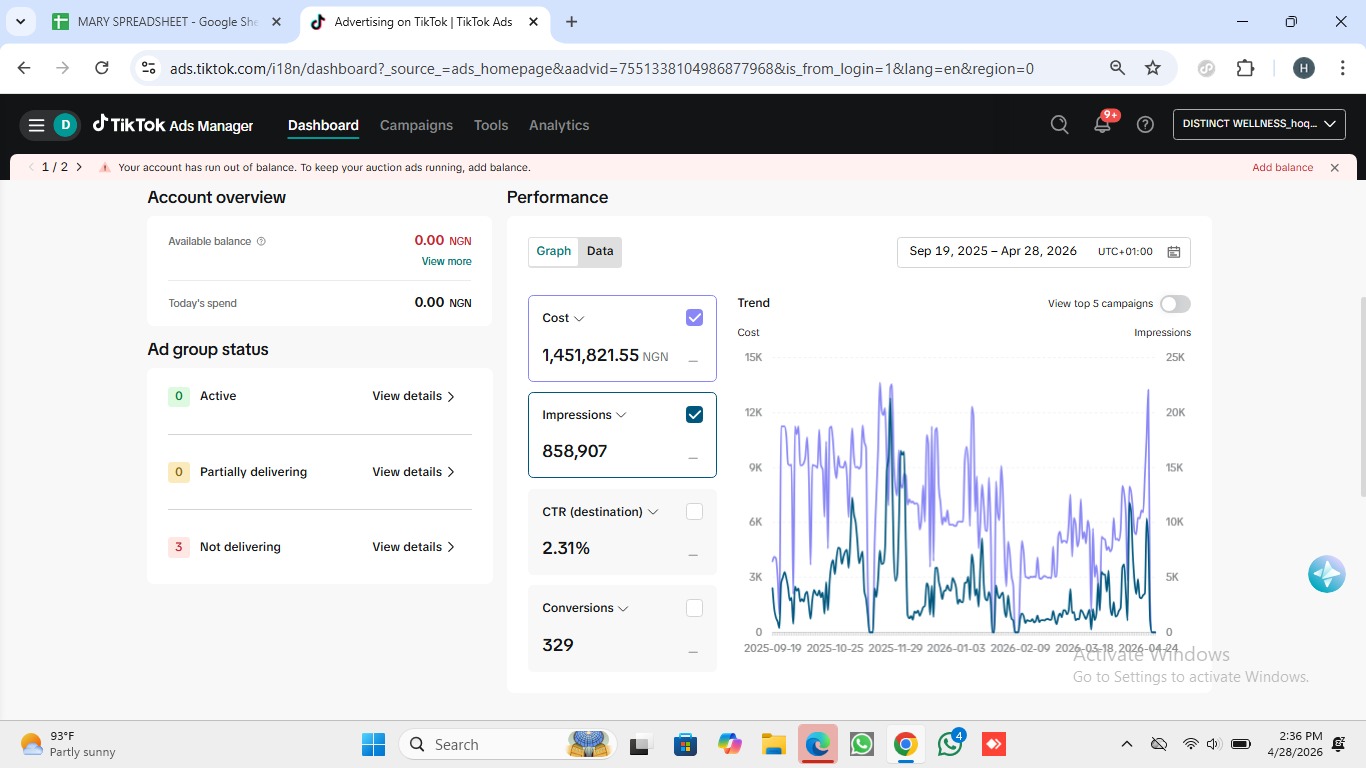Open the date range picker field
This screenshot has height=768, width=1366.
click(1043, 252)
